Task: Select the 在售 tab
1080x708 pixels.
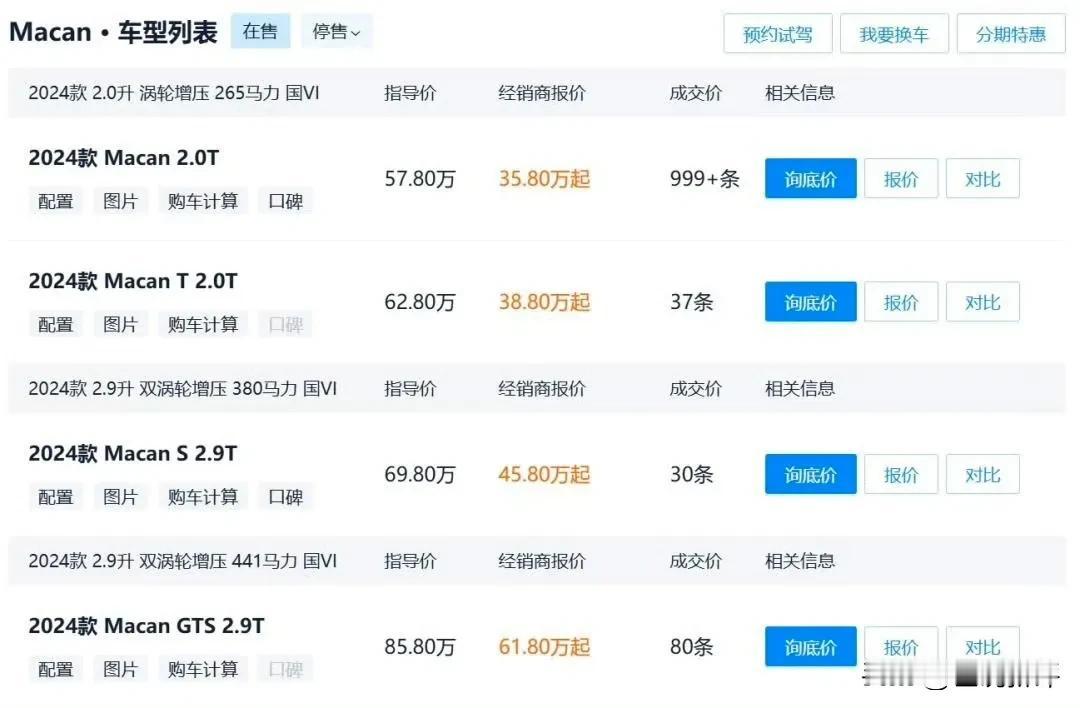Action: pyautogui.click(x=260, y=32)
